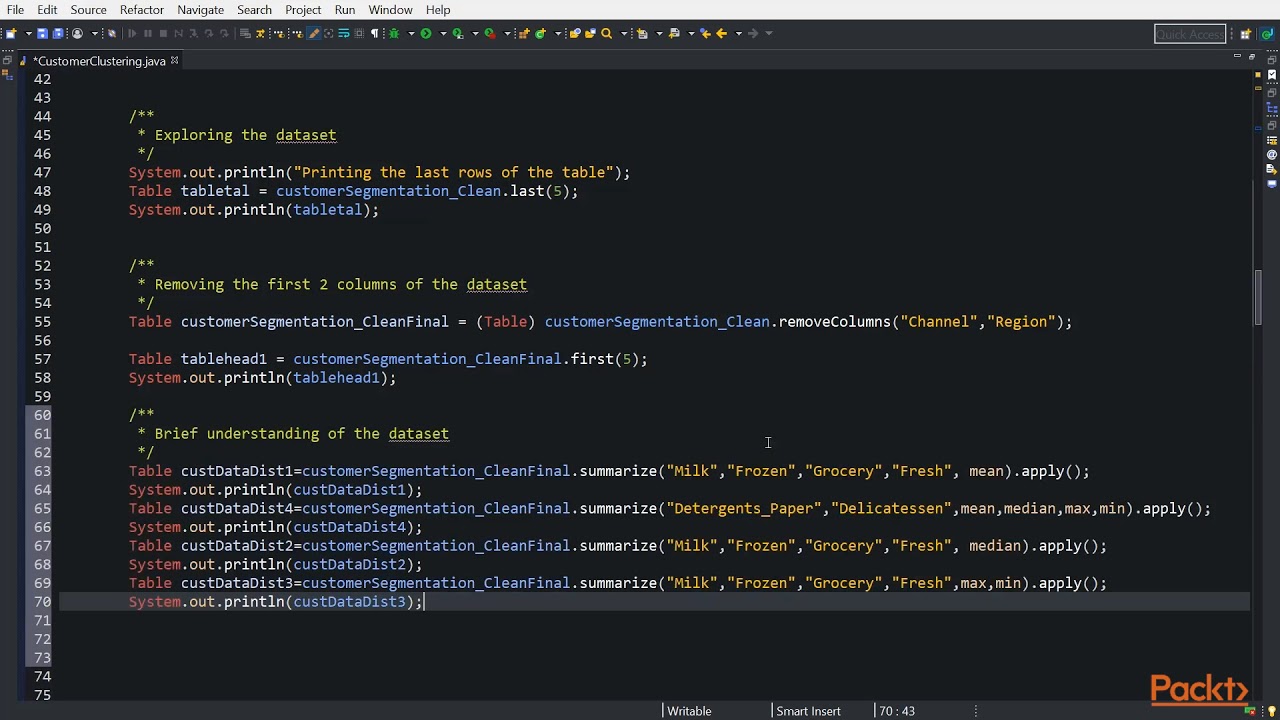
Task: Toggle Block Selection mode
Action: (x=359, y=33)
